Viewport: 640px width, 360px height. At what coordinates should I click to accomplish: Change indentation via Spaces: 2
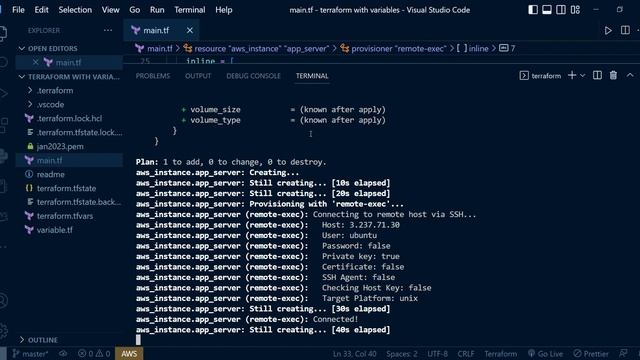pyautogui.click(x=402, y=354)
